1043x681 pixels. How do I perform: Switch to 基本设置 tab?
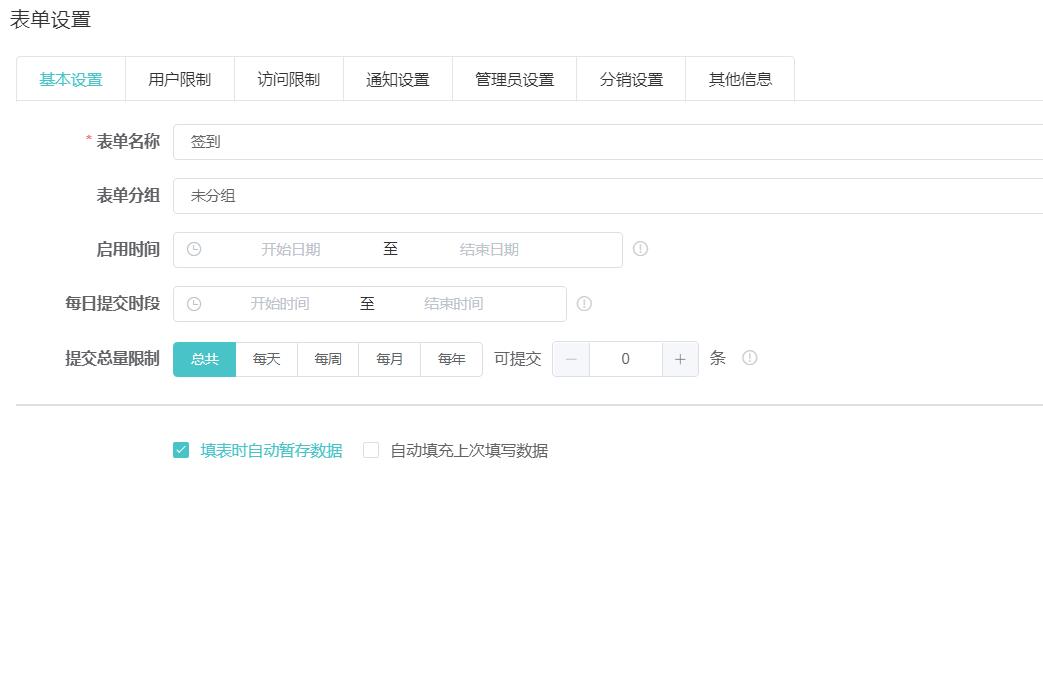71,79
